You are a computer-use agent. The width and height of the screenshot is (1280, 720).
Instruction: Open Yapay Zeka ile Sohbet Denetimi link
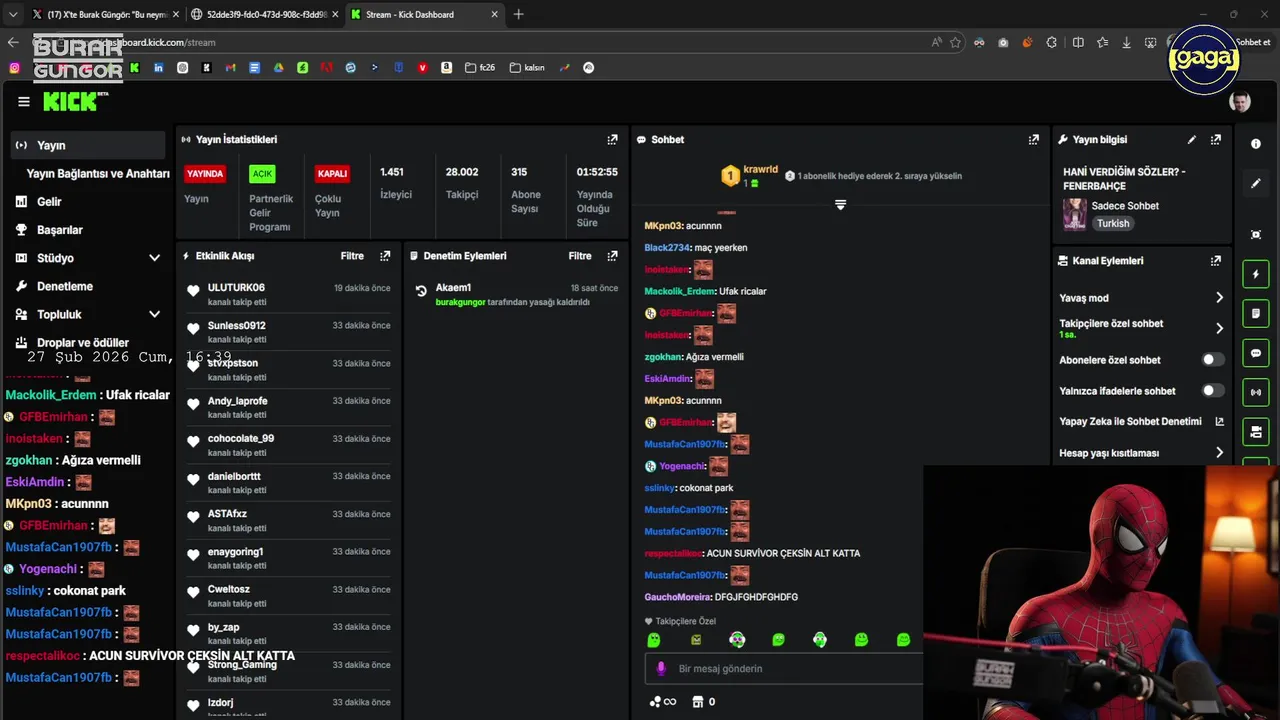[1141, 422]
